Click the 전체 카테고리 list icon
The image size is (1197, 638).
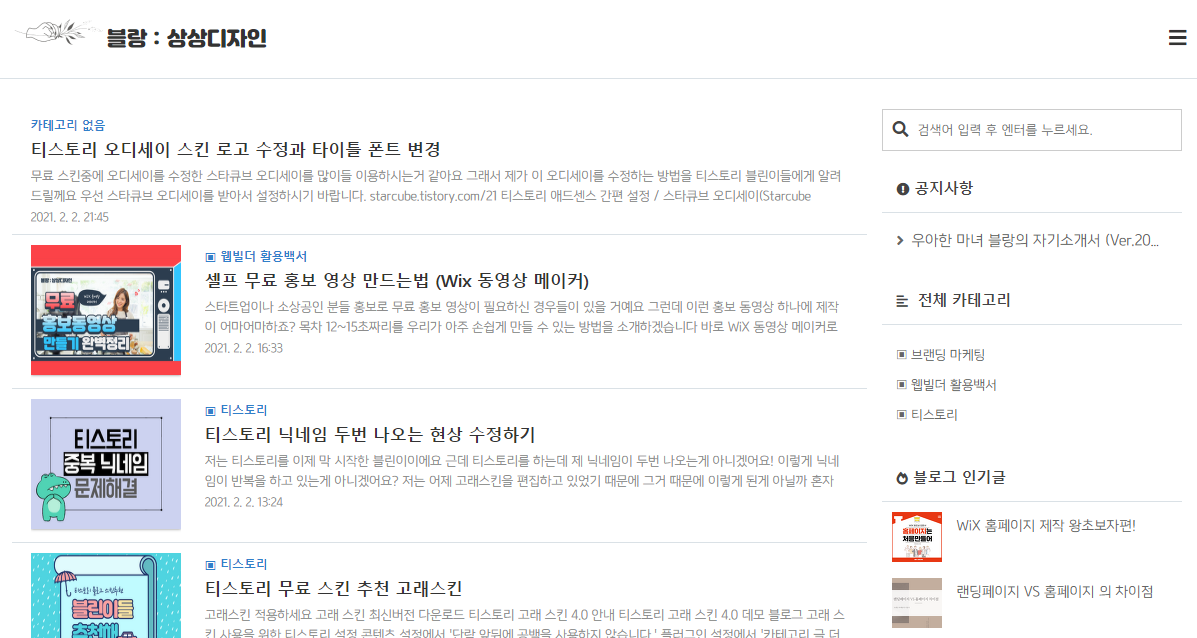[x=902, y=301]
